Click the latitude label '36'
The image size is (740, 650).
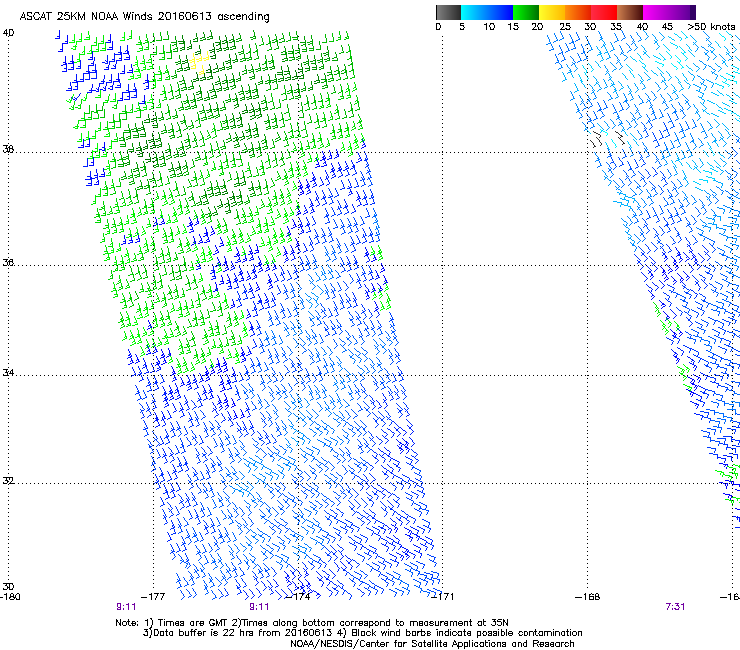point(8,262)
